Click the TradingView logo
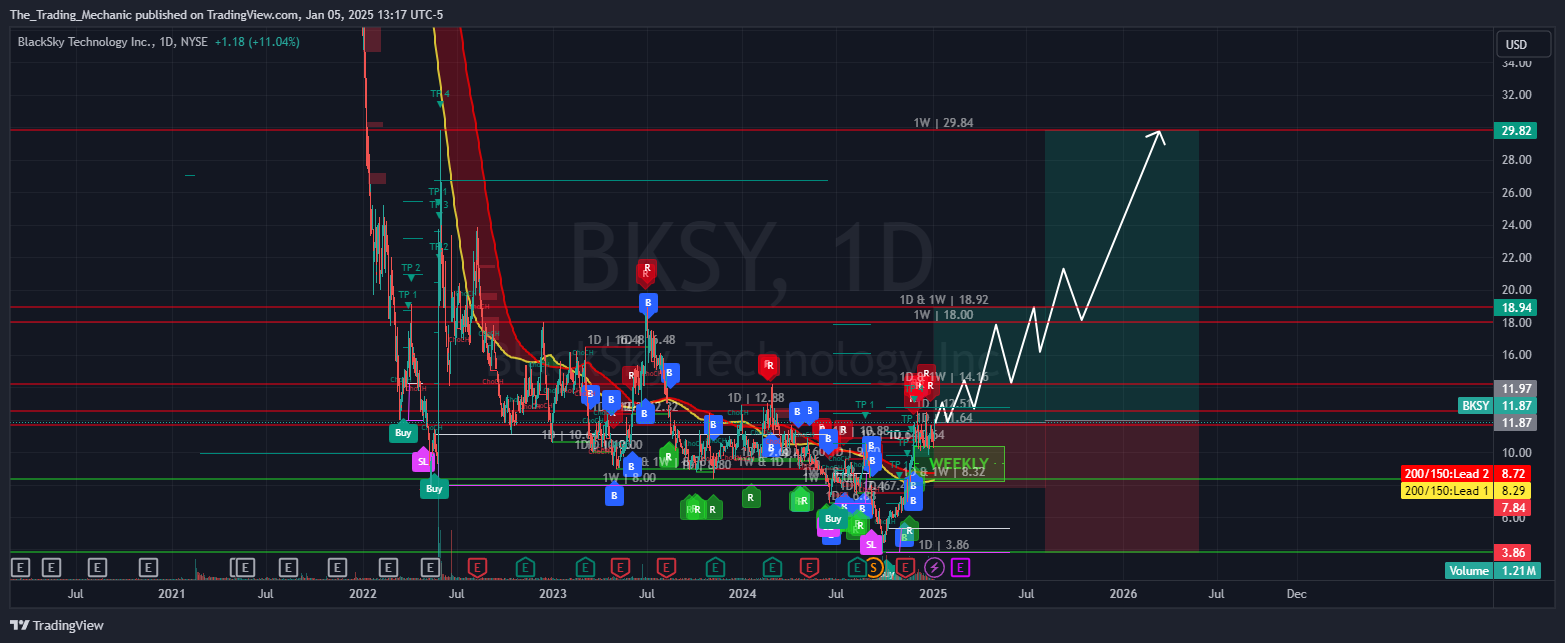 57,625
